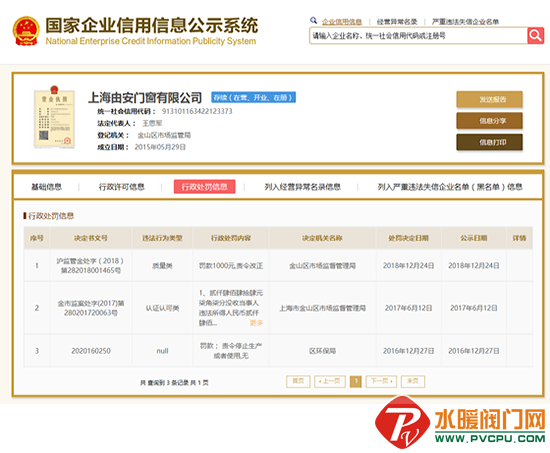Click 决定机关名称 column header
The height and width of the screenshot is (453, 550).
coord(322,238)
